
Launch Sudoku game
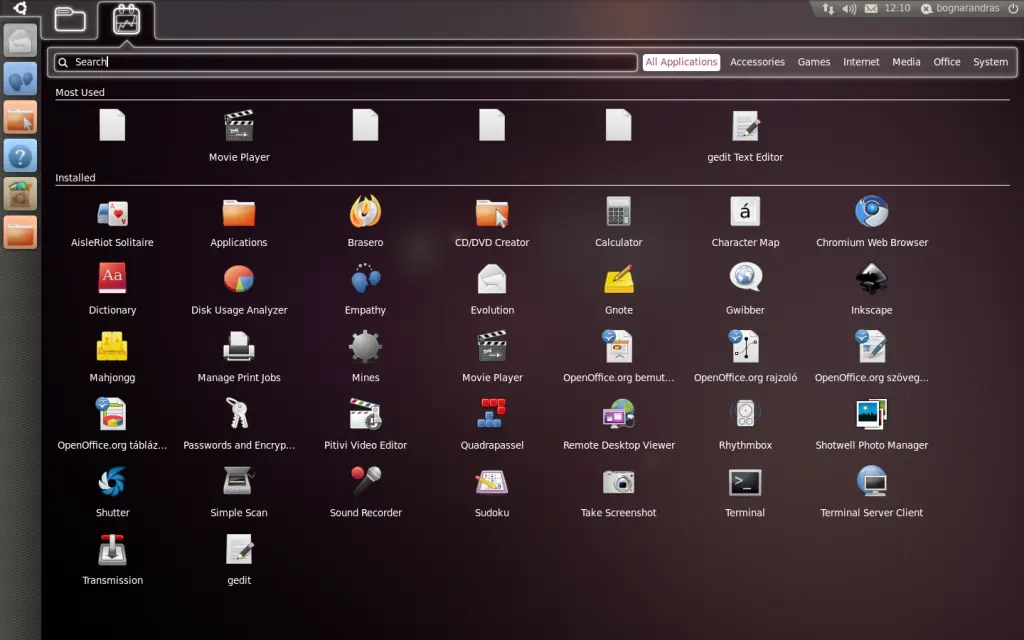[492, 492]
